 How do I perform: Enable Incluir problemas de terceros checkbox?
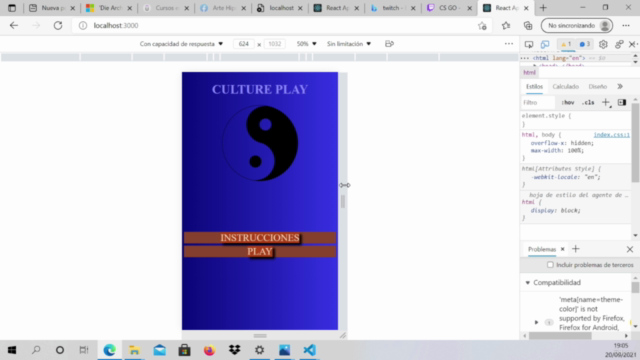(x=550, y=265)
